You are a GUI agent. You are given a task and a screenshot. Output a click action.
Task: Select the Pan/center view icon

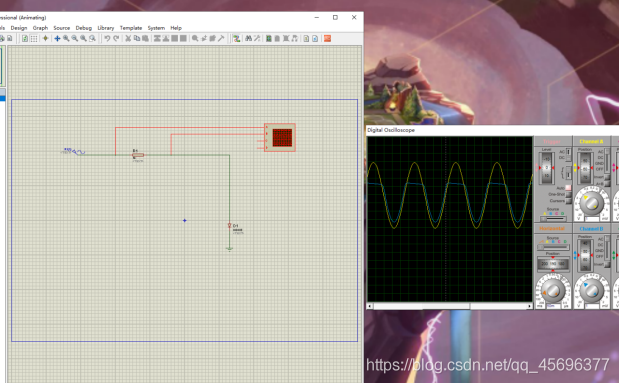(x=57, y=38)
